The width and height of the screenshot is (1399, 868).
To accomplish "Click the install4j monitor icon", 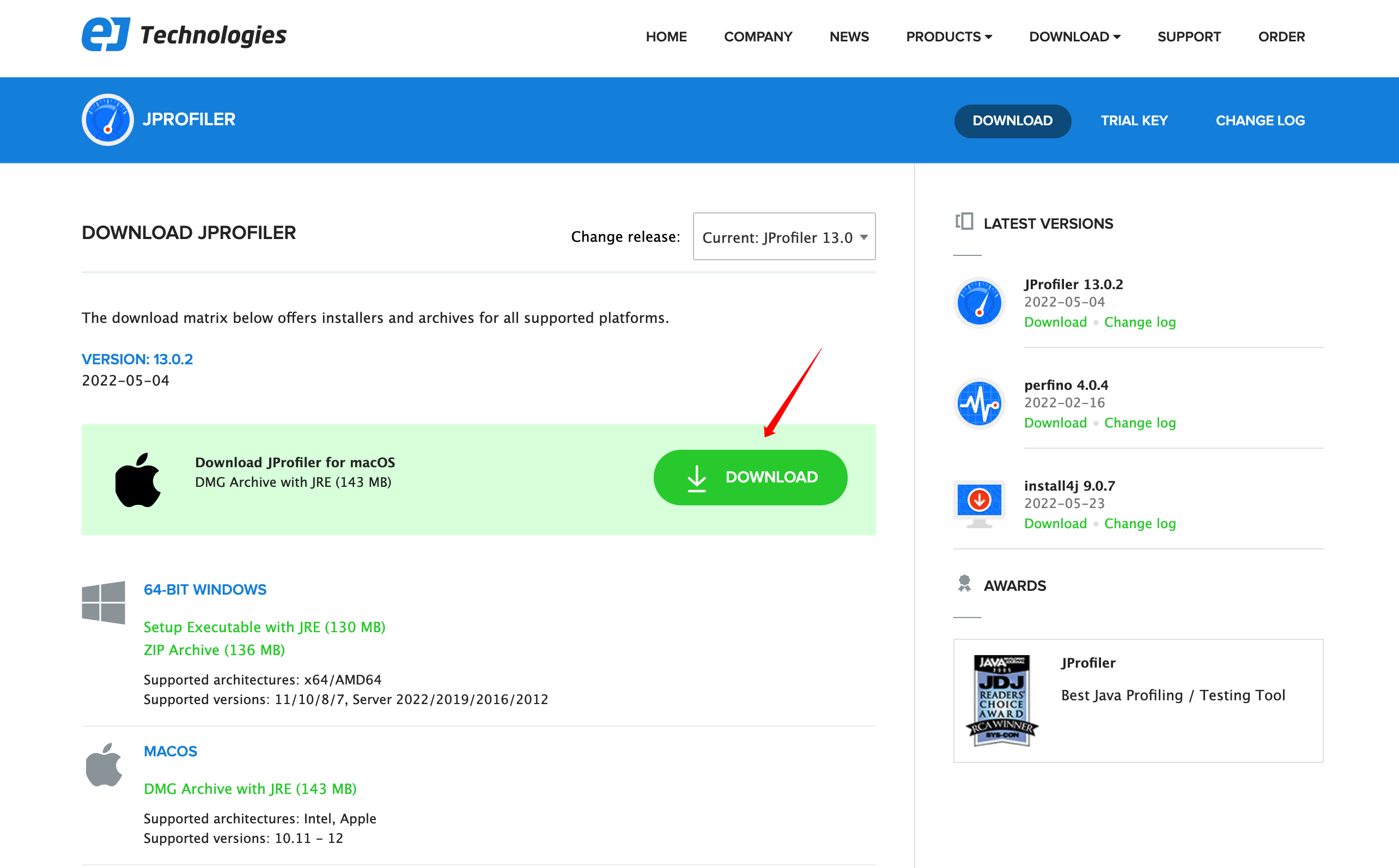I will 979,504.
